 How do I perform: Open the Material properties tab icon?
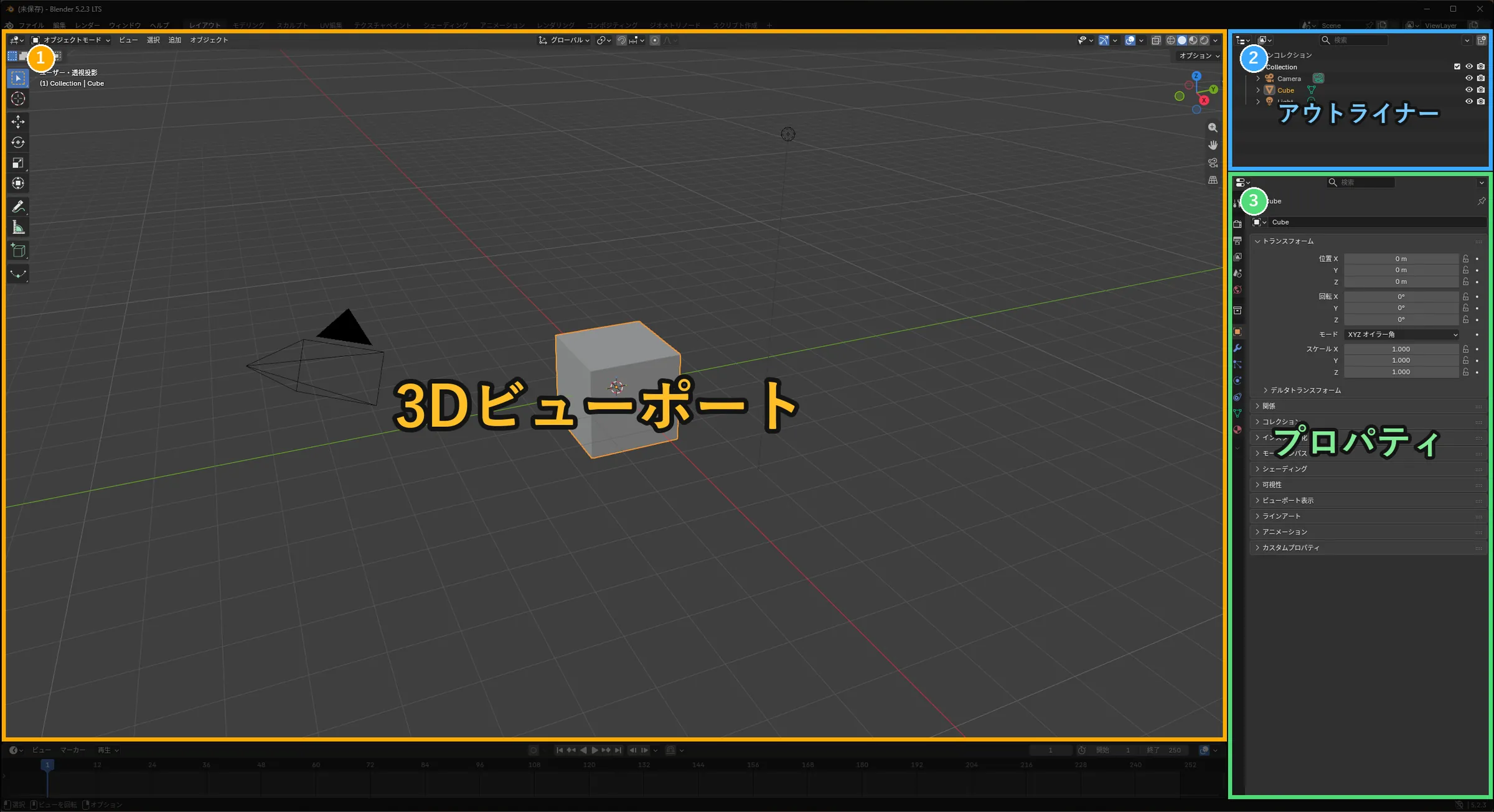(x=1238, y=429)
